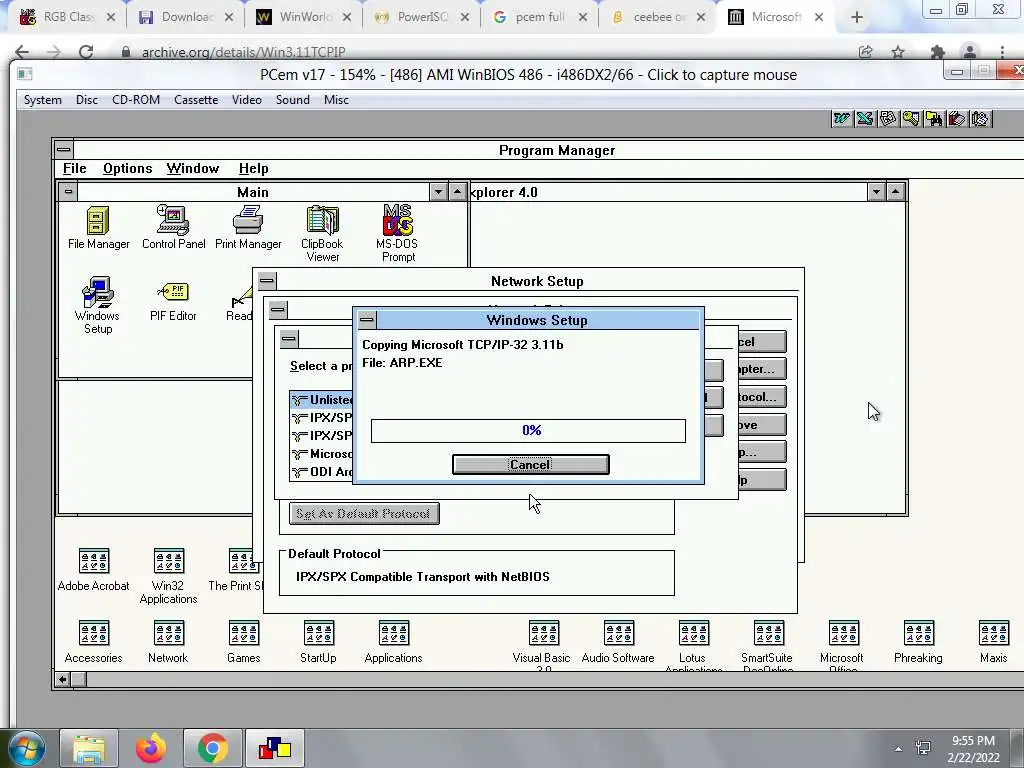The image size is (1024, 768).
Task: Click the browser address bar
Action: [x=483, y=52]
